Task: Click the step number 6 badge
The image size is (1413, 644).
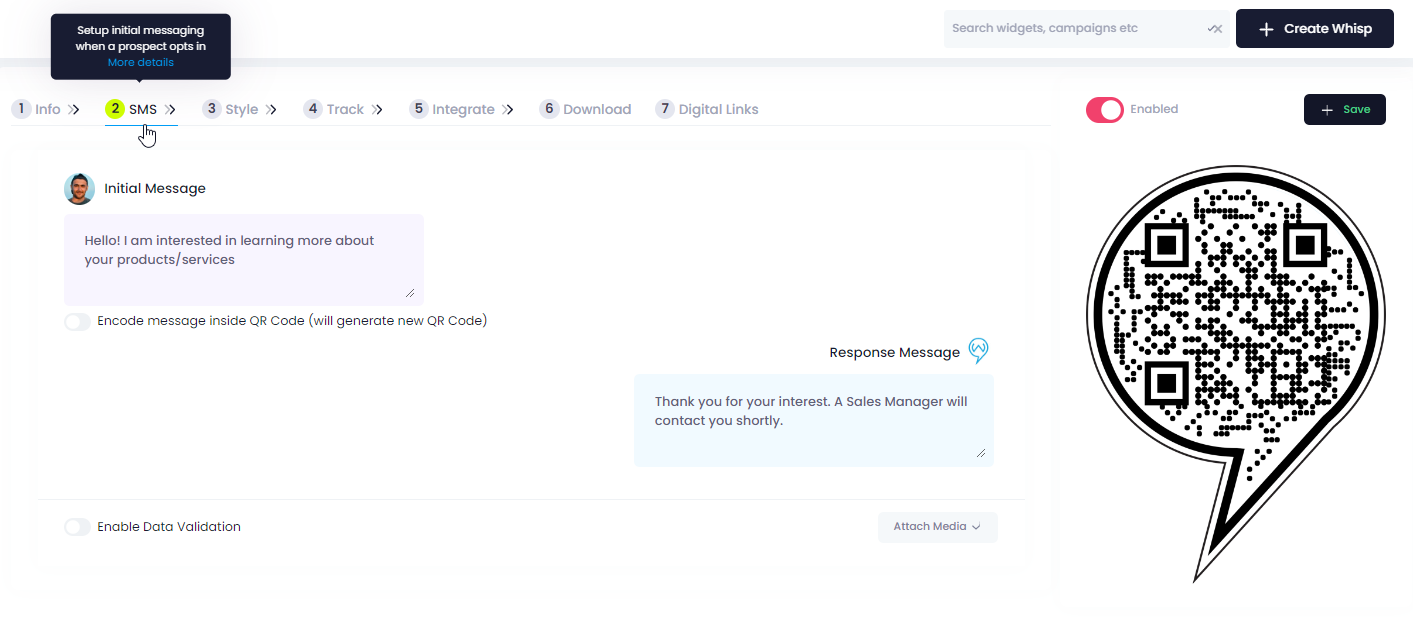Action: tap(550, 109)
